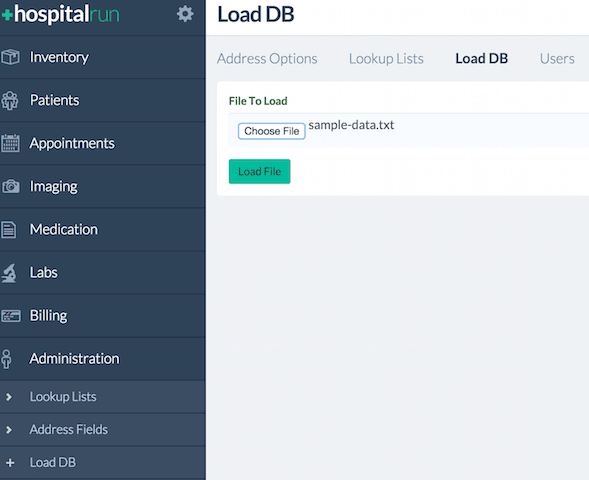
Task: Click the Inventory box icon
Action: (10, 57)
